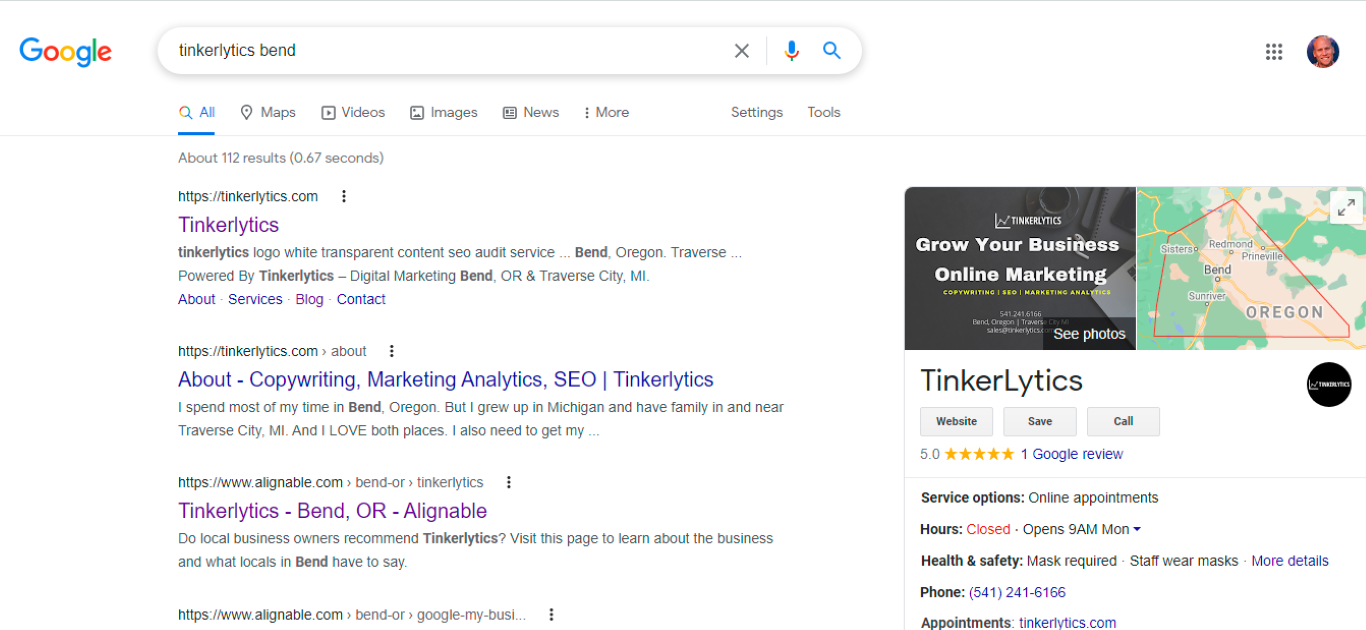The height and width of the screenshot is (630, 1366).
Task: Expand the Opens 9AM Mon hours dropdown
Action: 1082,529
